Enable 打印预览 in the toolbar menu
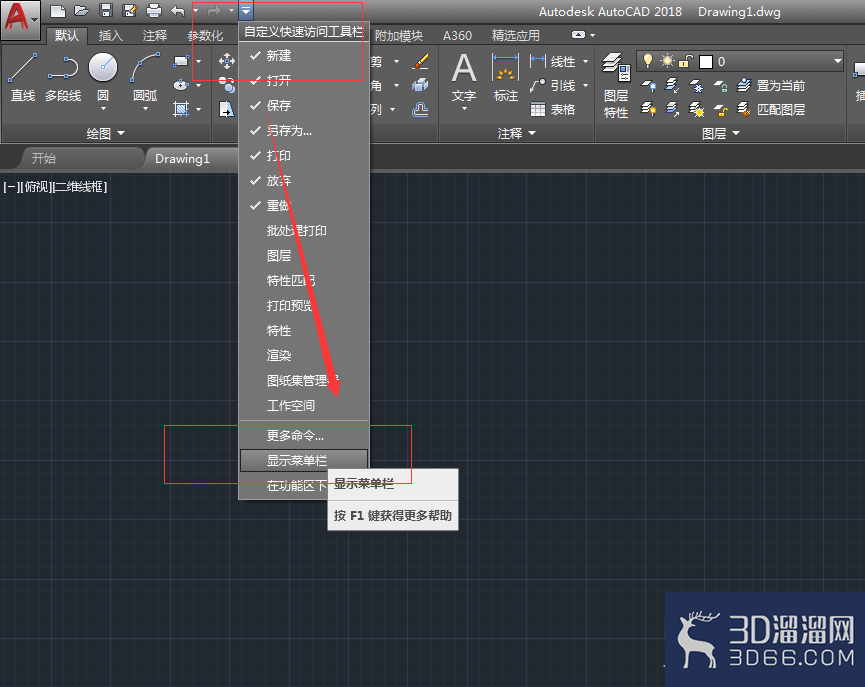 point(304,306)
